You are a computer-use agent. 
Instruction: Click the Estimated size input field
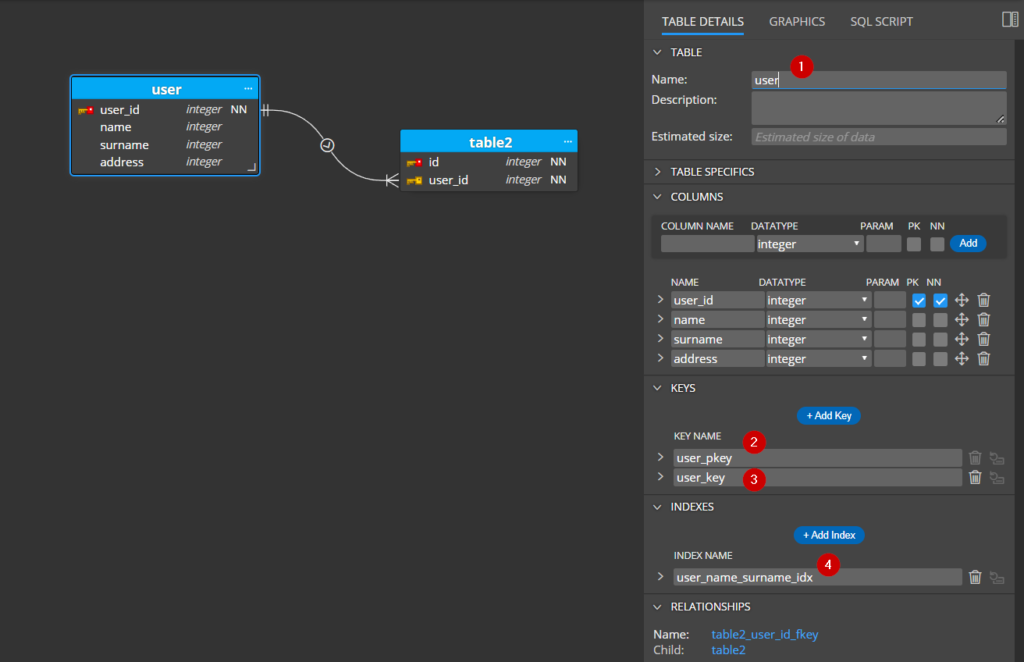(878, 136)
